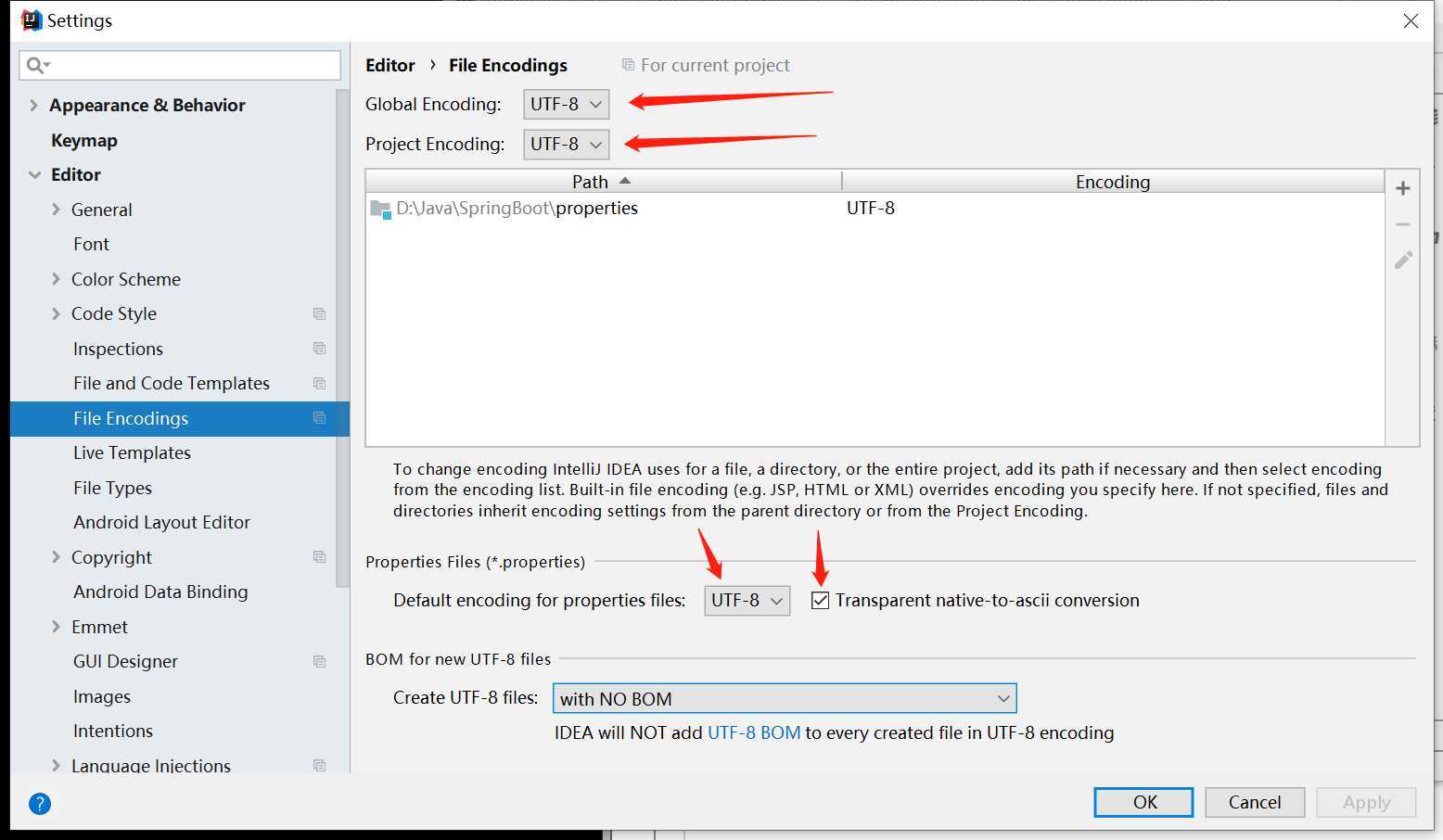1443x840 pixels.
Task: Open Images settings page
Action: [x=102, y=696]
